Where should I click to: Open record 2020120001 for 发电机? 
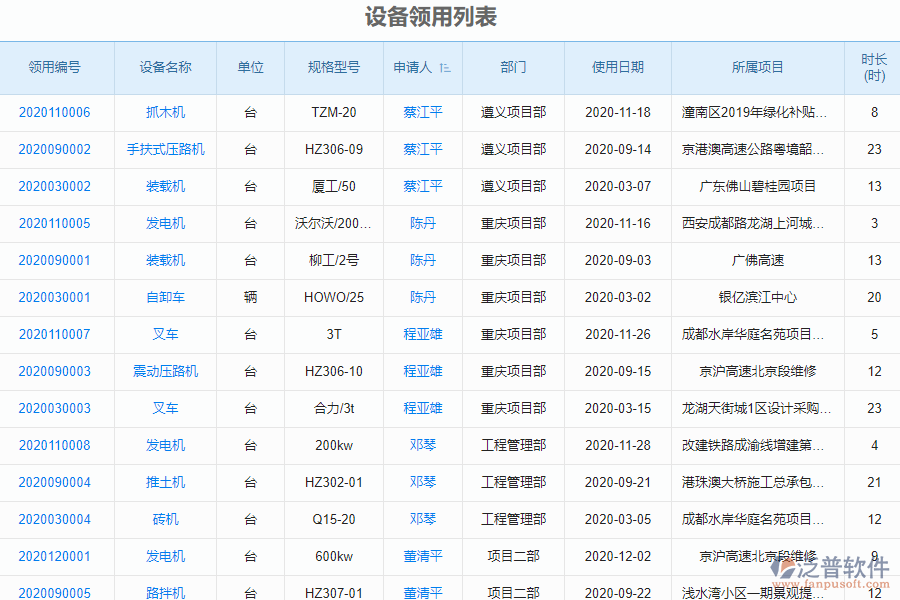pyautogui.click(x=57, y=556)
